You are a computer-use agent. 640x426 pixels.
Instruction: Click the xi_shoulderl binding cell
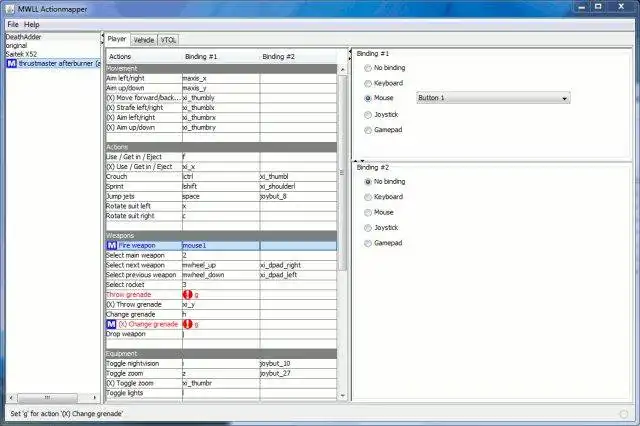(x=298, y=186)
